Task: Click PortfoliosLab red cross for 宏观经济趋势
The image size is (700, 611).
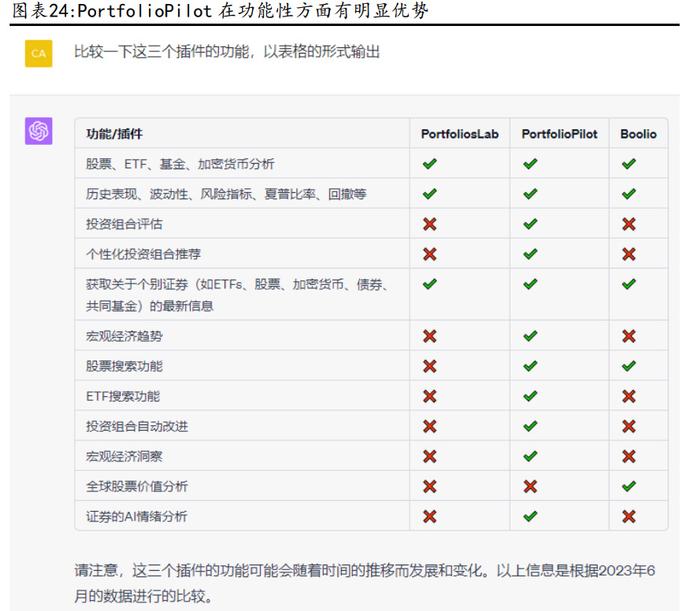Action: 429,336
